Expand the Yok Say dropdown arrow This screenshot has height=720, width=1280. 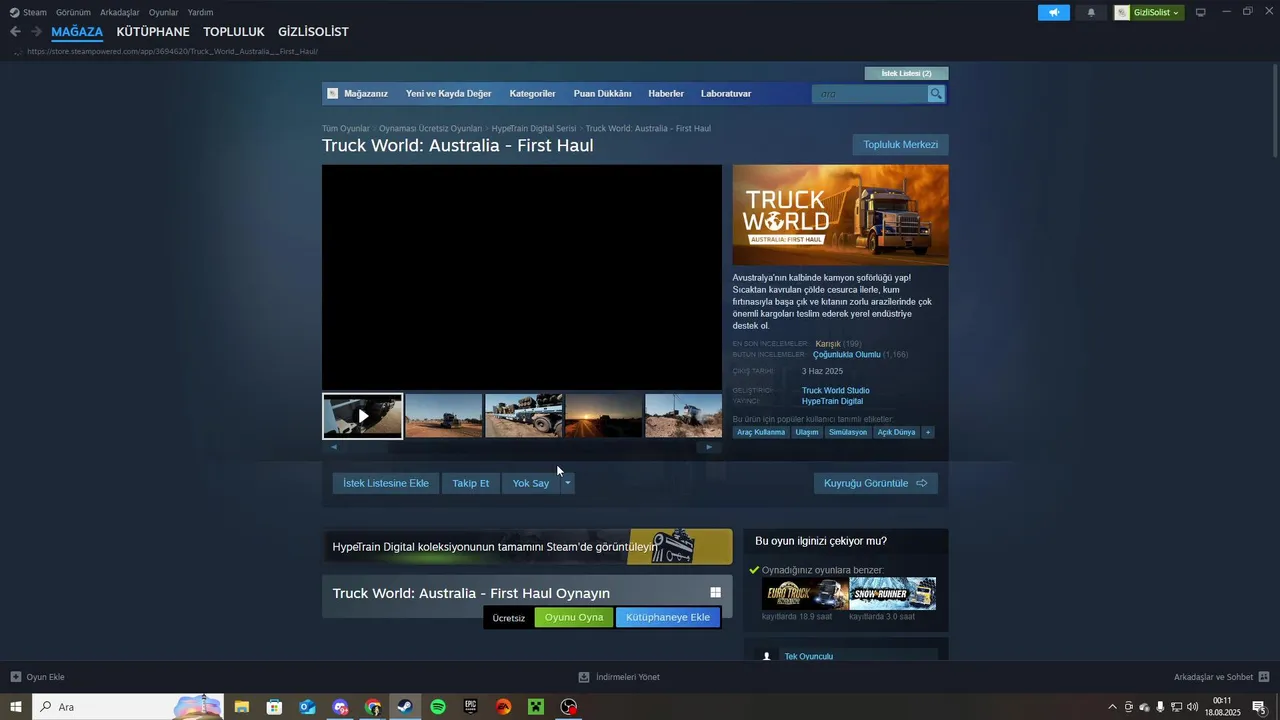click(x=567, y=483)
